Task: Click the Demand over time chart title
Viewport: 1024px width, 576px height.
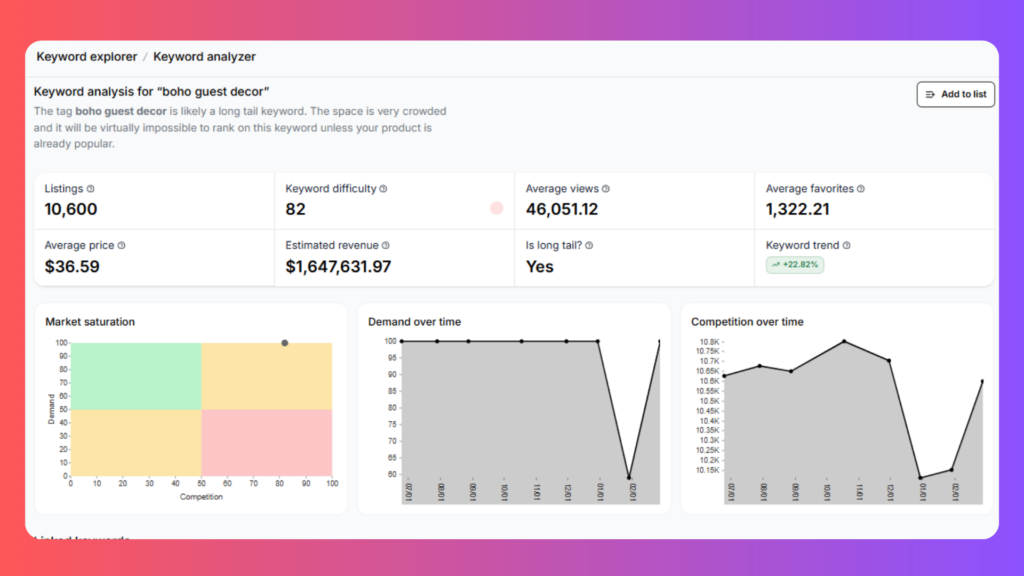Action: click(414, 322)
